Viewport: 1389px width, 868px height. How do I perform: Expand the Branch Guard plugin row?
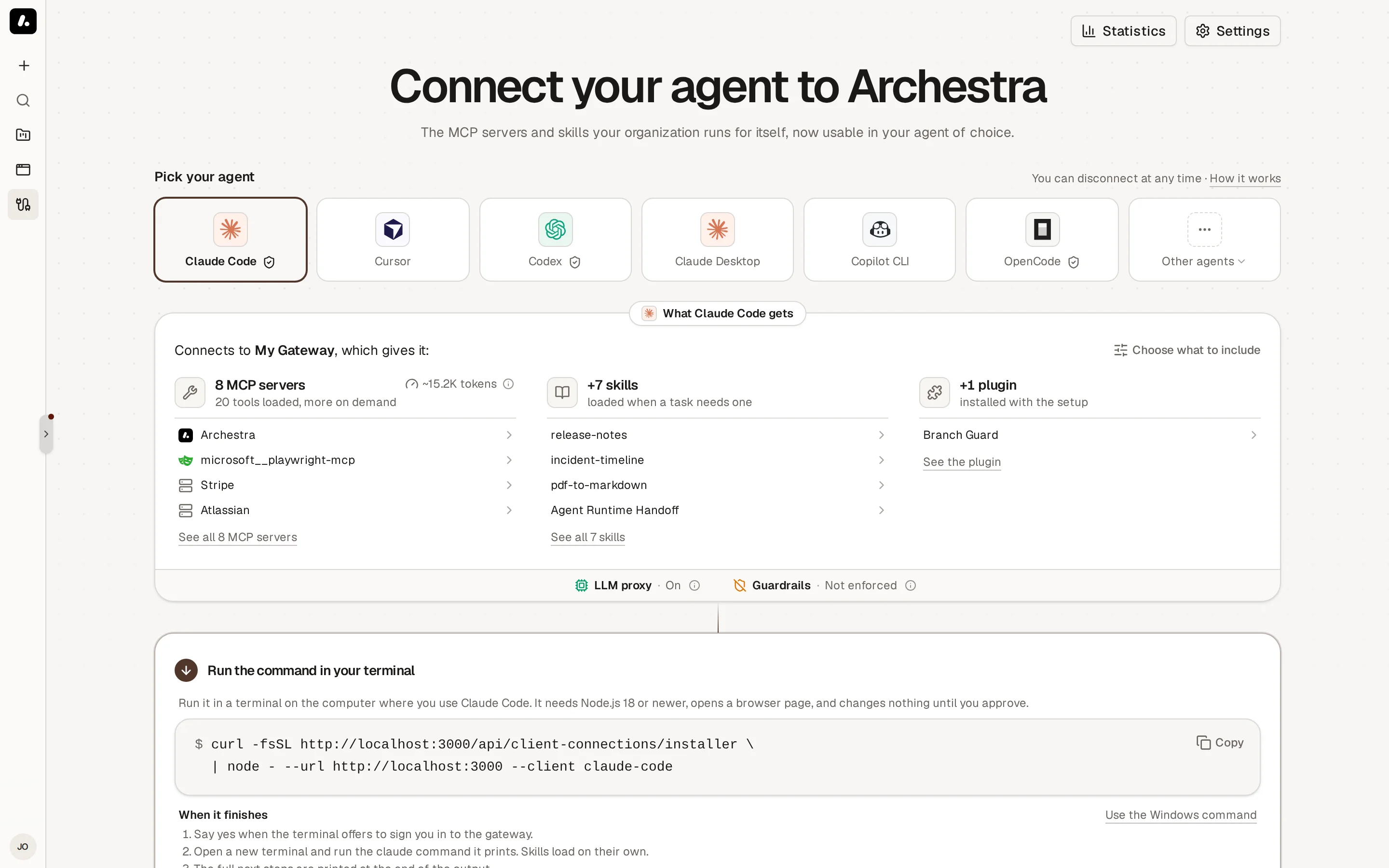pos(1090,435)
